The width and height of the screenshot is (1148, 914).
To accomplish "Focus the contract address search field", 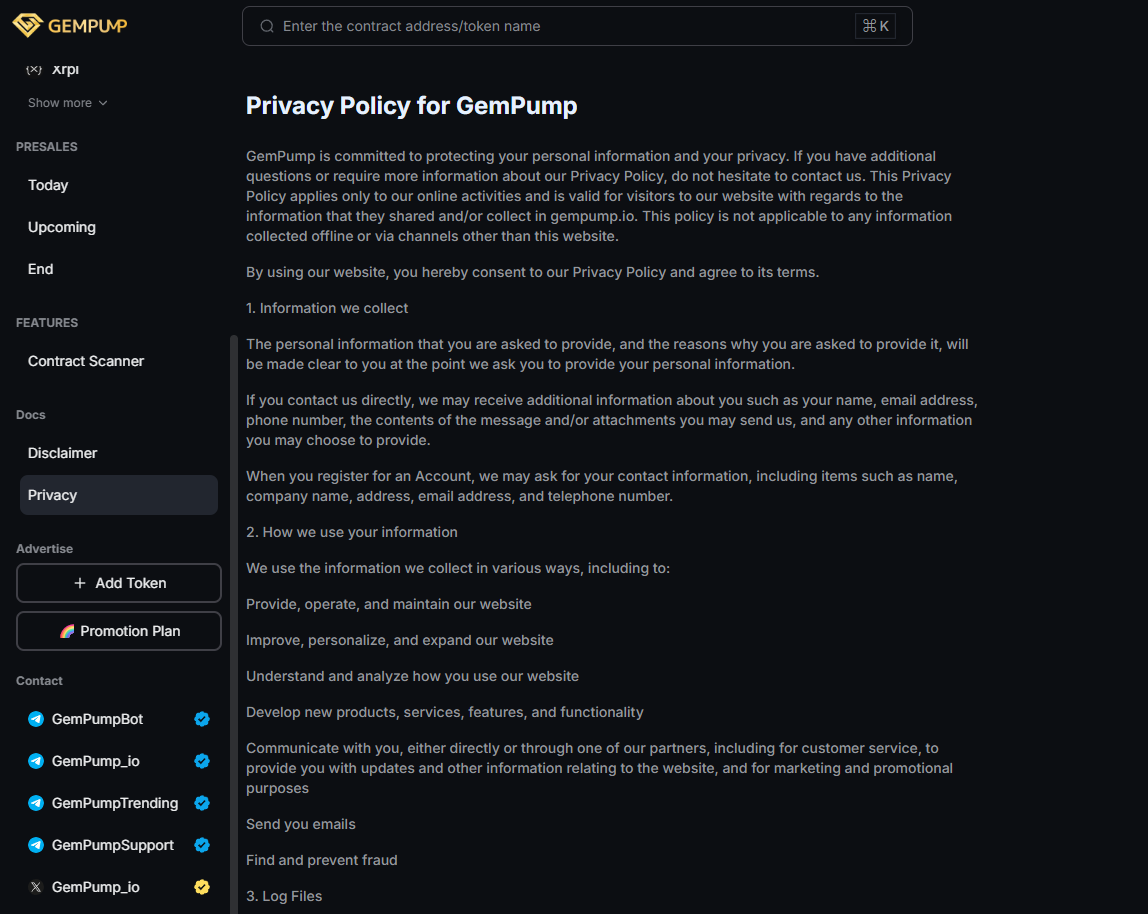I will point(560,27).
